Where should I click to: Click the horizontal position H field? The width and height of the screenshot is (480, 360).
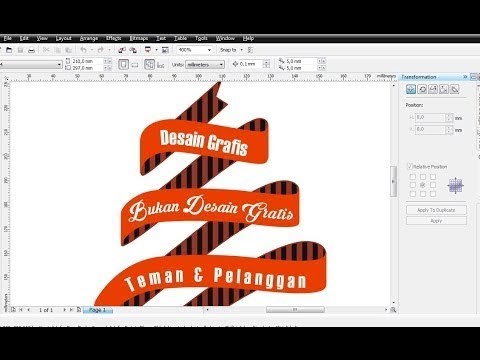point(431,118)
